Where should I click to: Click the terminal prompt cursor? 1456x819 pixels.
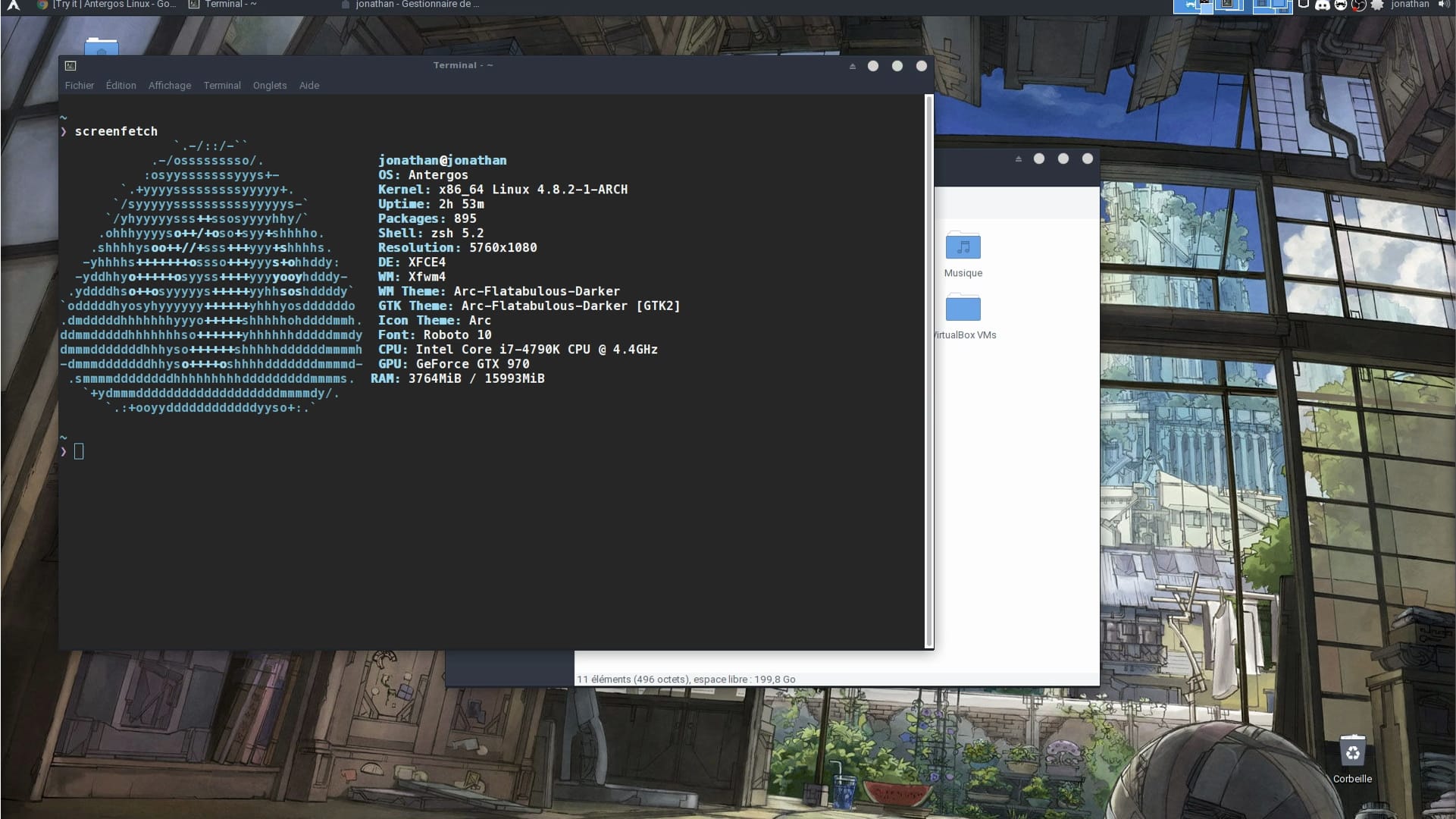(x=79, y=451)
